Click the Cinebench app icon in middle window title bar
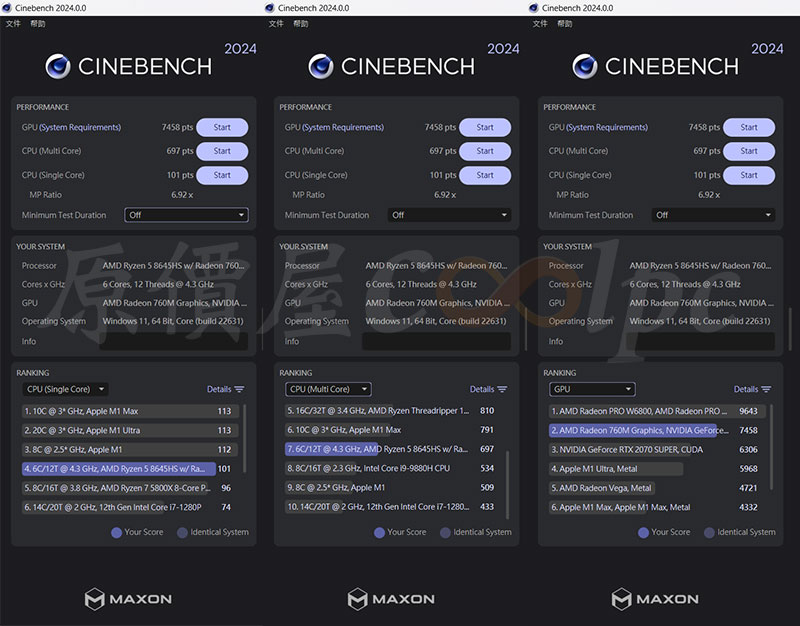The width and height of the screenshot is (800, 626). pyautogui.click(x=270, y=8)
